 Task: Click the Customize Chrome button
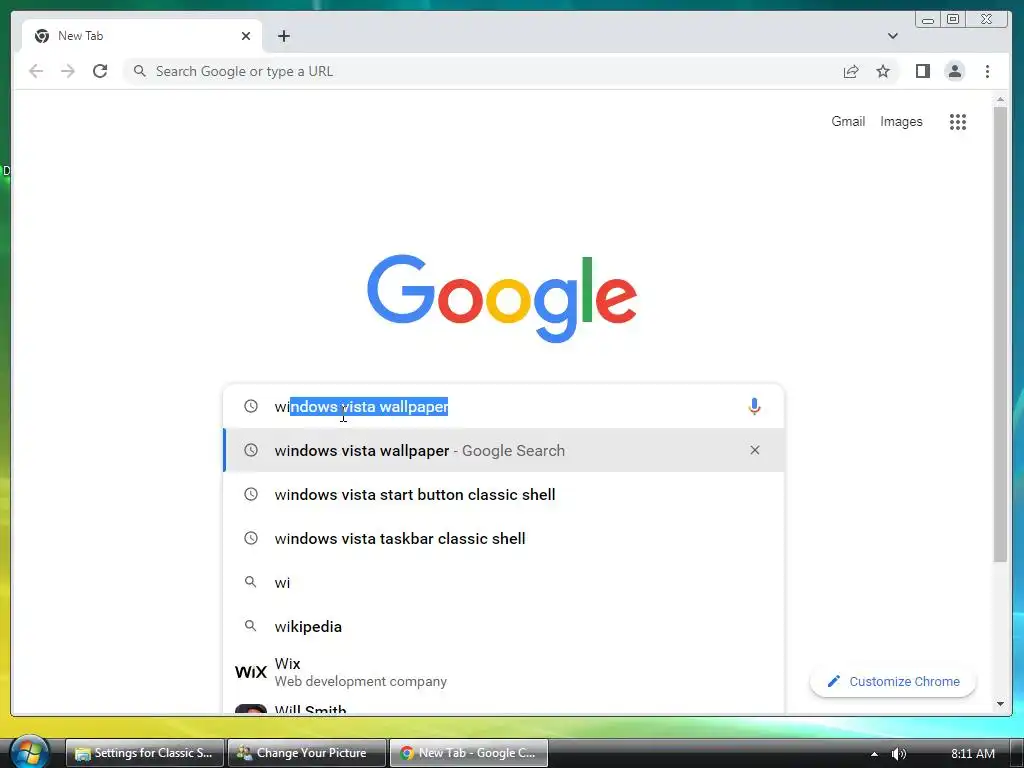coord(893,681)
